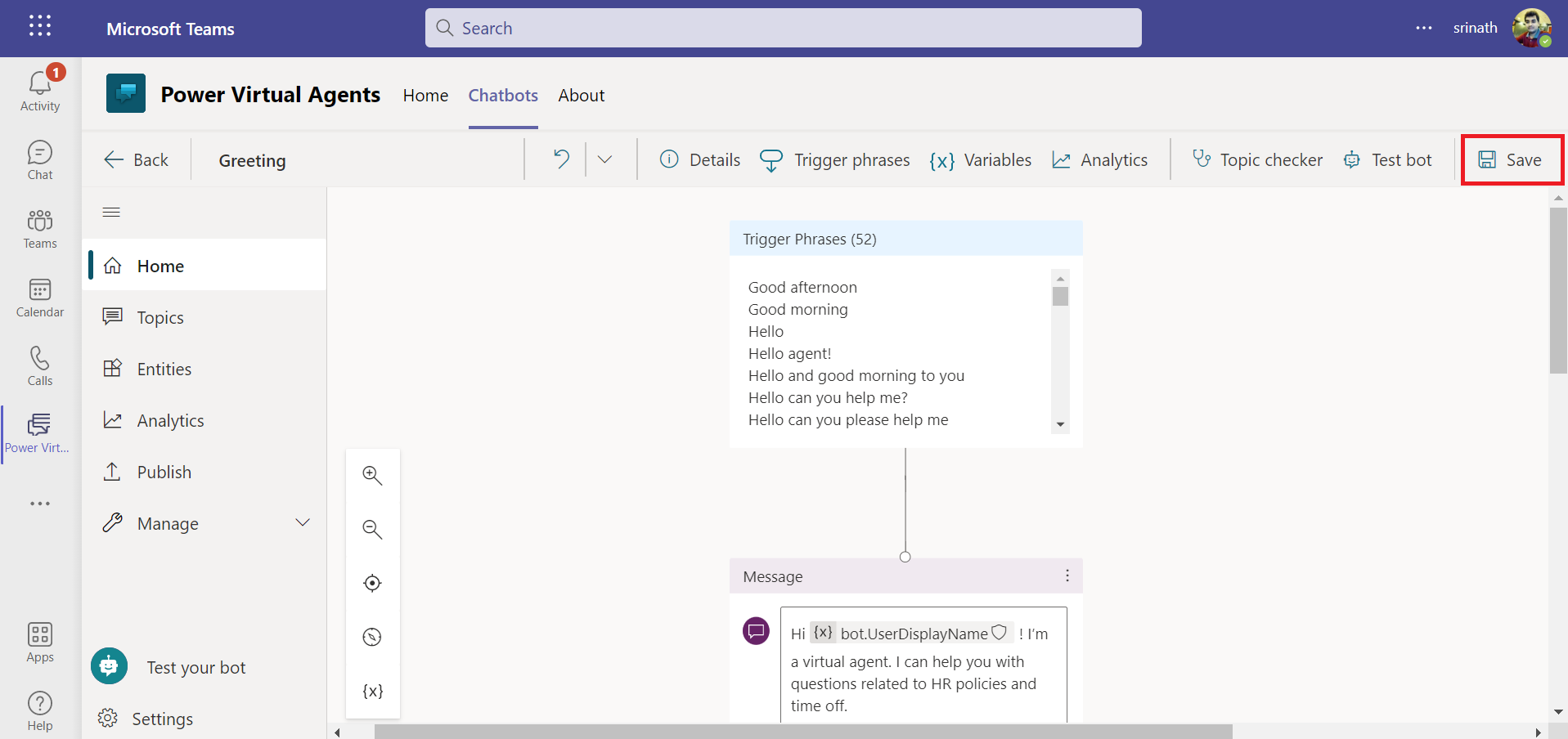
Task: Go back using the Back button
Action: click(x=137, y=160)
